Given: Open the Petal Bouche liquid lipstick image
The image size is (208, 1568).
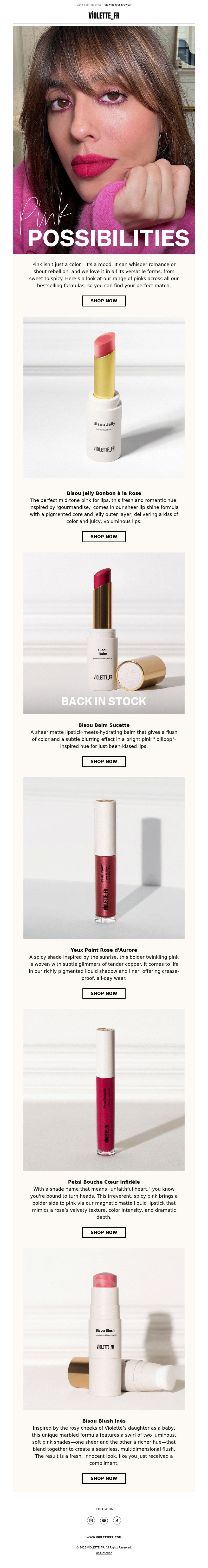Looking at the screenshot, I should [104, 1090].
